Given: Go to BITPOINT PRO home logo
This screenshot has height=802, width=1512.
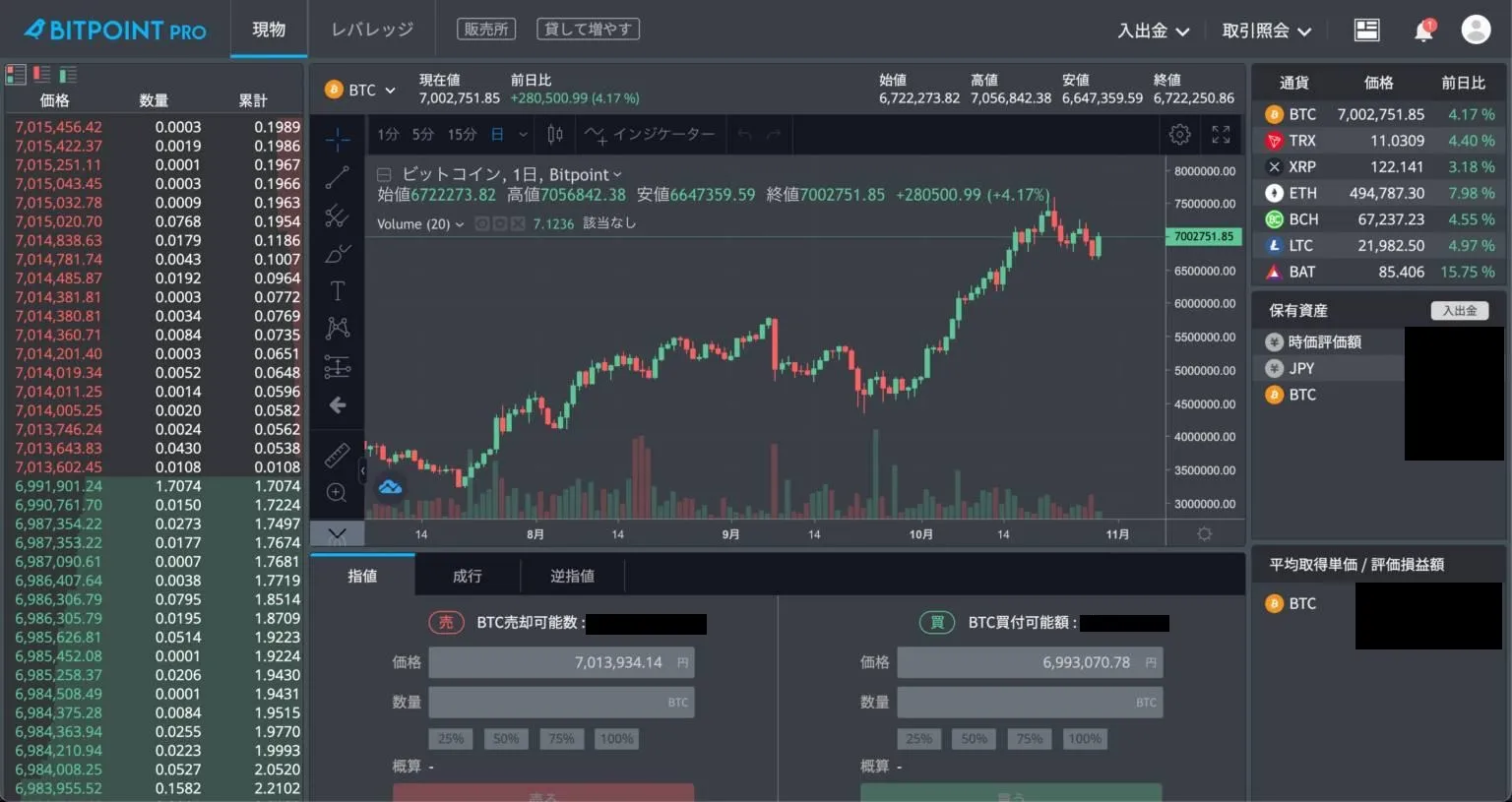Looking at the screenshot, I should pyautogui.click(x=115, y=31).
